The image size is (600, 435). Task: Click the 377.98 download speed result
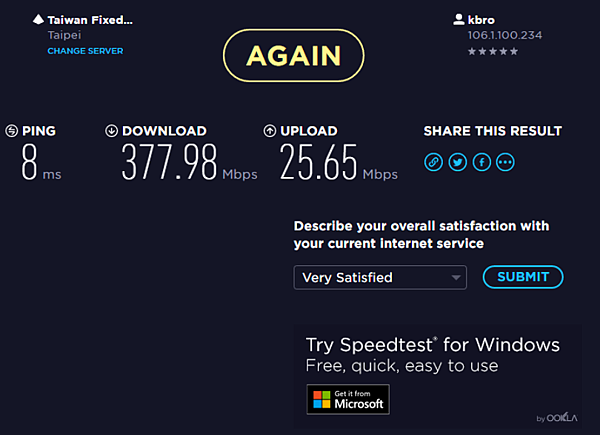point(170,161)
